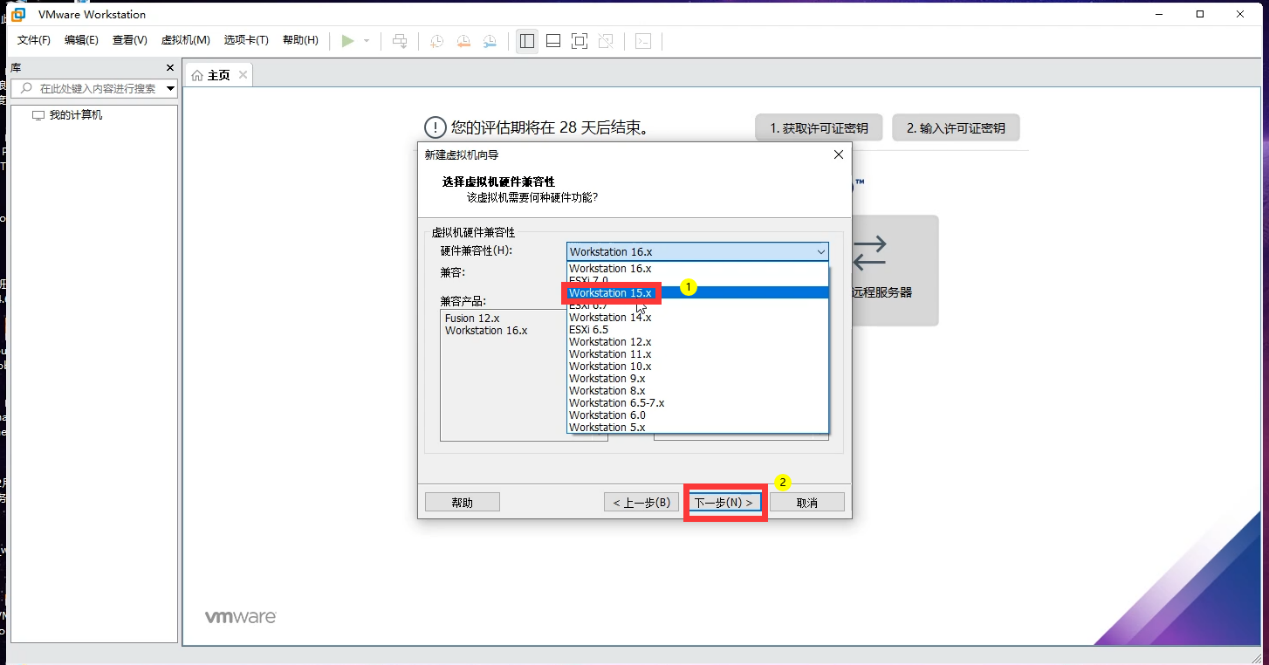Click the VMware Workstation title bar icon
1269x665 pixels.
pos(19,14)
